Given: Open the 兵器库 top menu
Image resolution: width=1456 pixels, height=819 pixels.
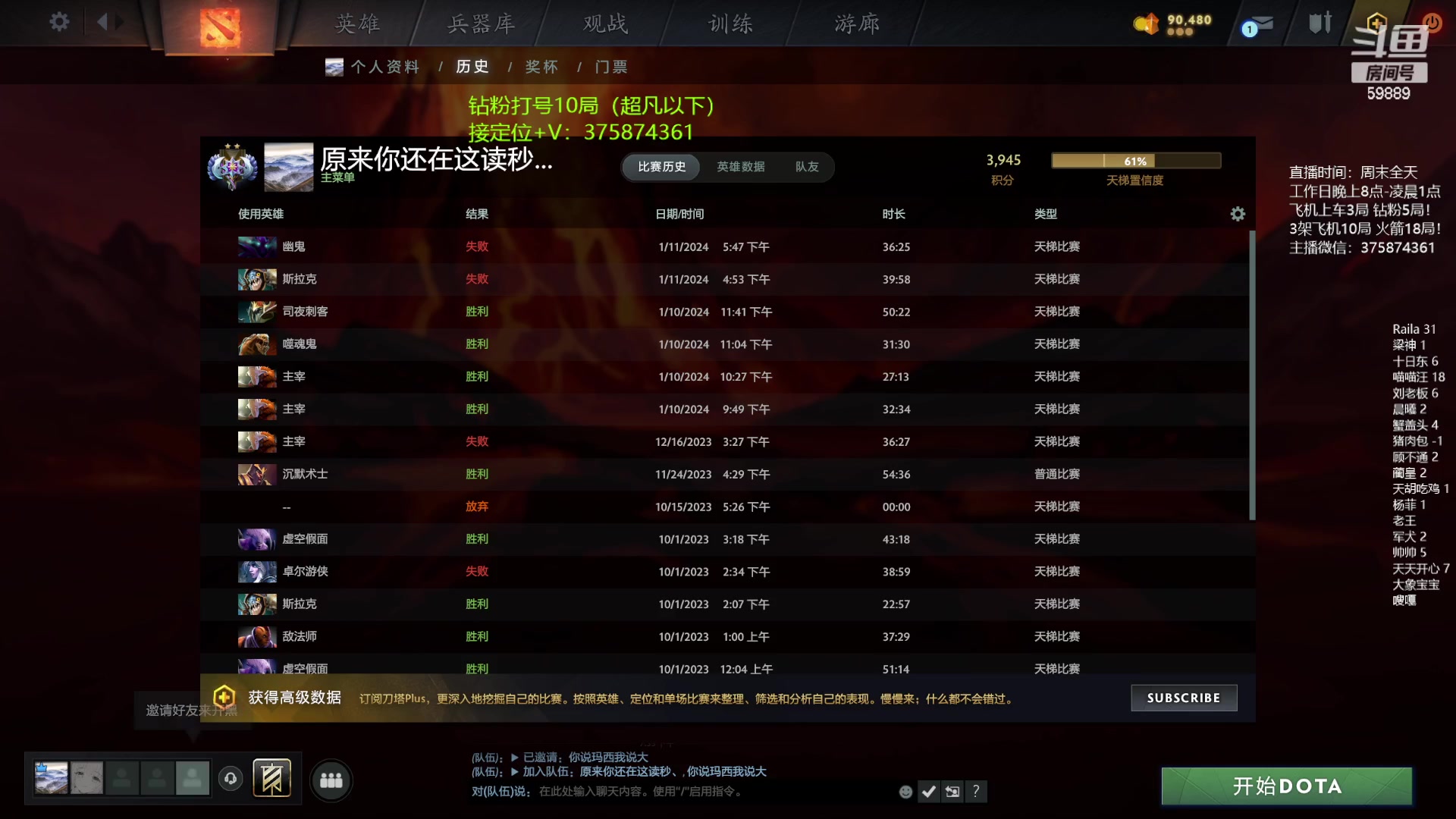Looking at the screenshot, I should tap(482, 24).
